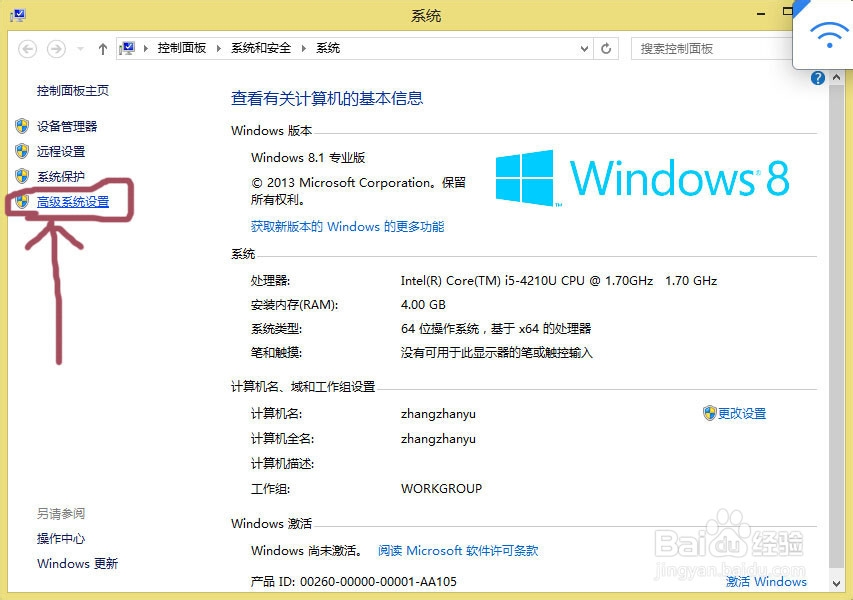
Task: Open 远程设置 from the sidebar
Action: coord(61,152)
